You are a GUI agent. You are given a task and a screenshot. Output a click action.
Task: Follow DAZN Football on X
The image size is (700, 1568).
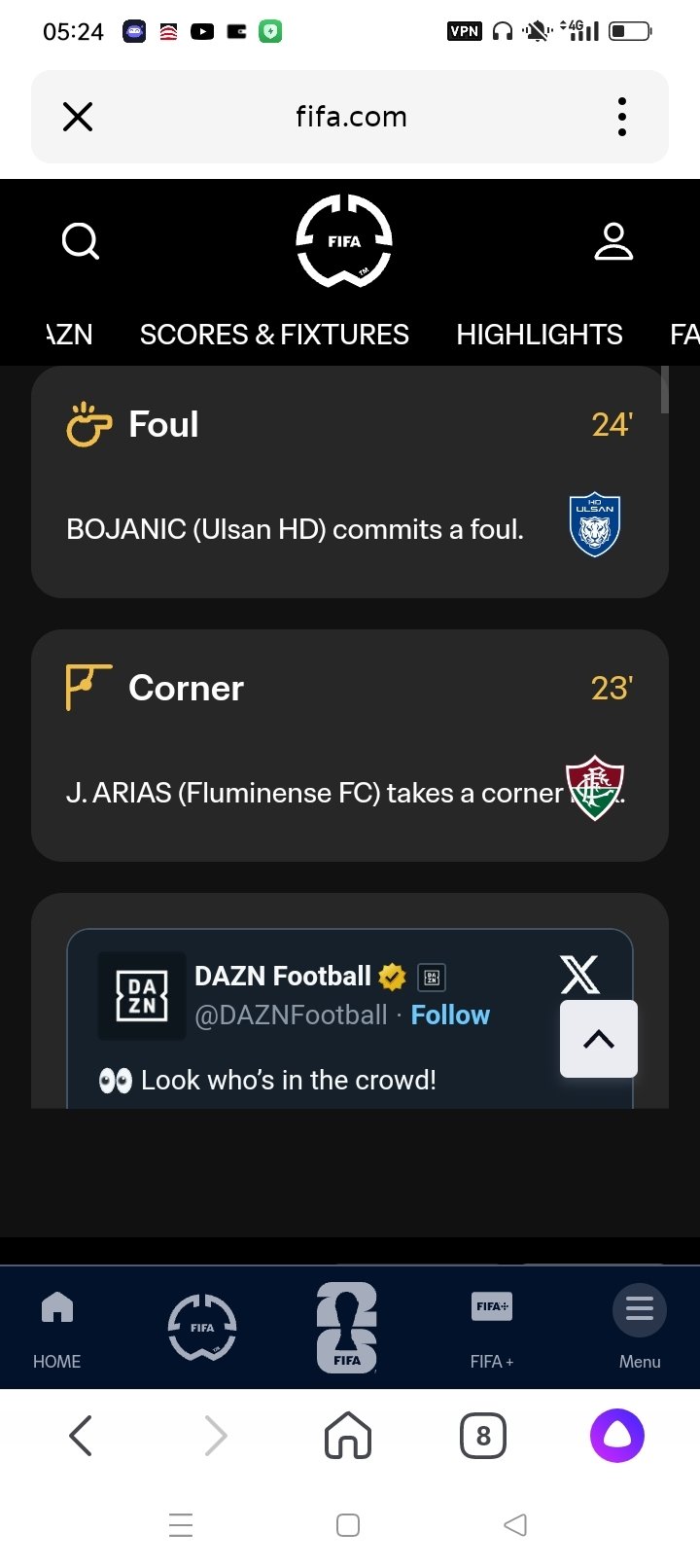(450, 1016)
